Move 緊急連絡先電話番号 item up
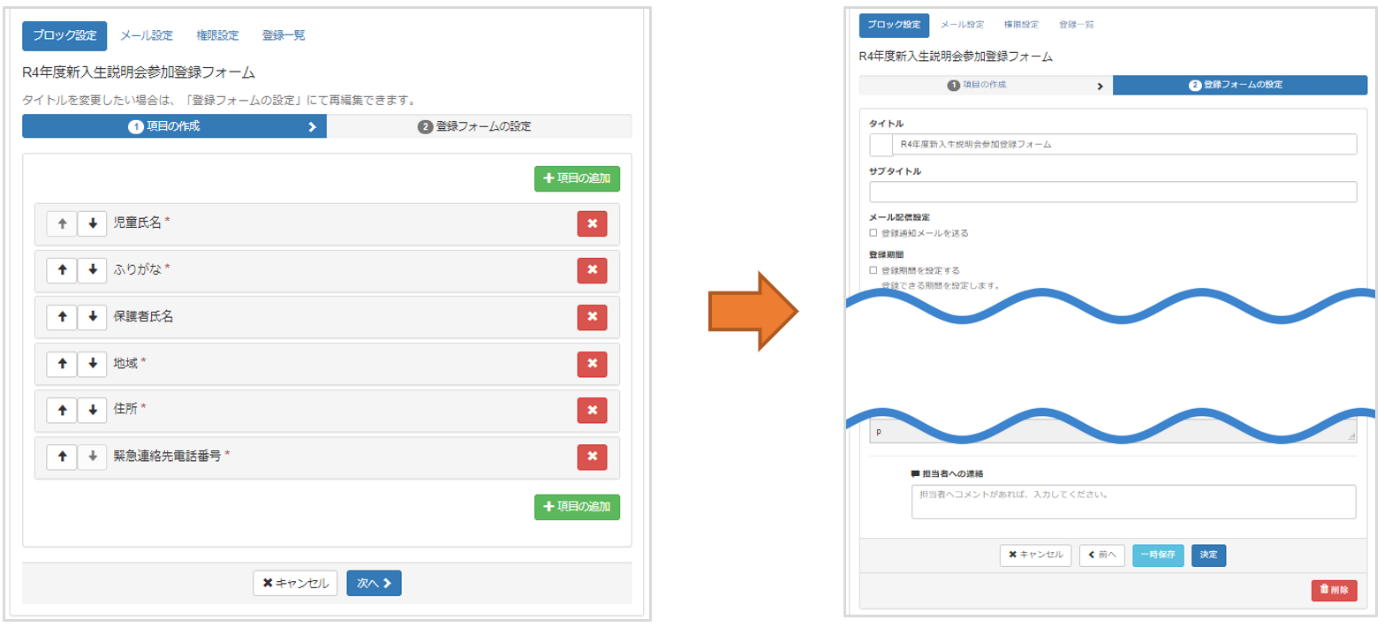Viewport: 1384px width, 627px height. [62, 457]
